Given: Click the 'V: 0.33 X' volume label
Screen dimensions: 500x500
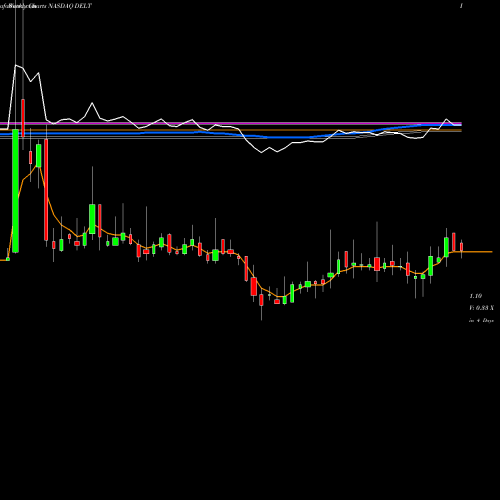Looking at the screenshot, I should click(x=482, y=308).
